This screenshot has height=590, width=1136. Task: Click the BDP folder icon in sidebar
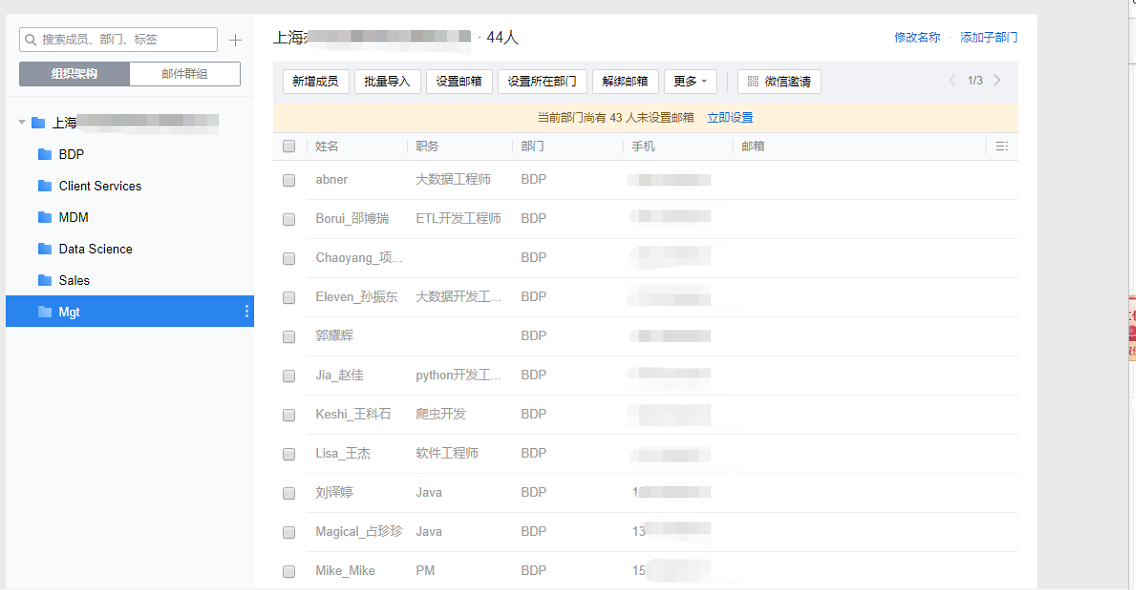tap(46, 154)
